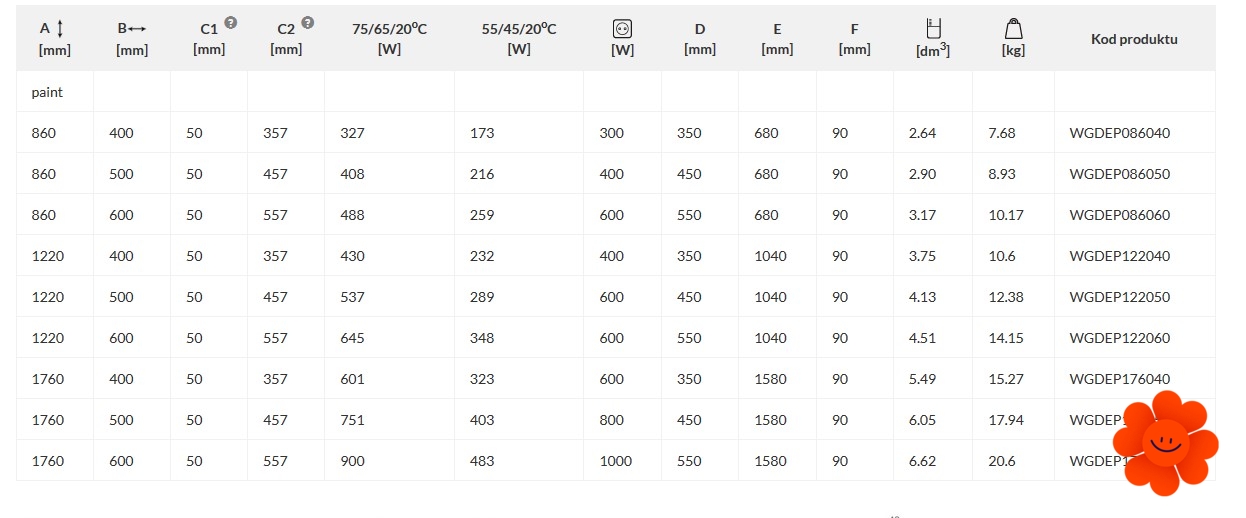Click the horizontal width arrow beside B
1246x518 pixels.
coord(139,29)
